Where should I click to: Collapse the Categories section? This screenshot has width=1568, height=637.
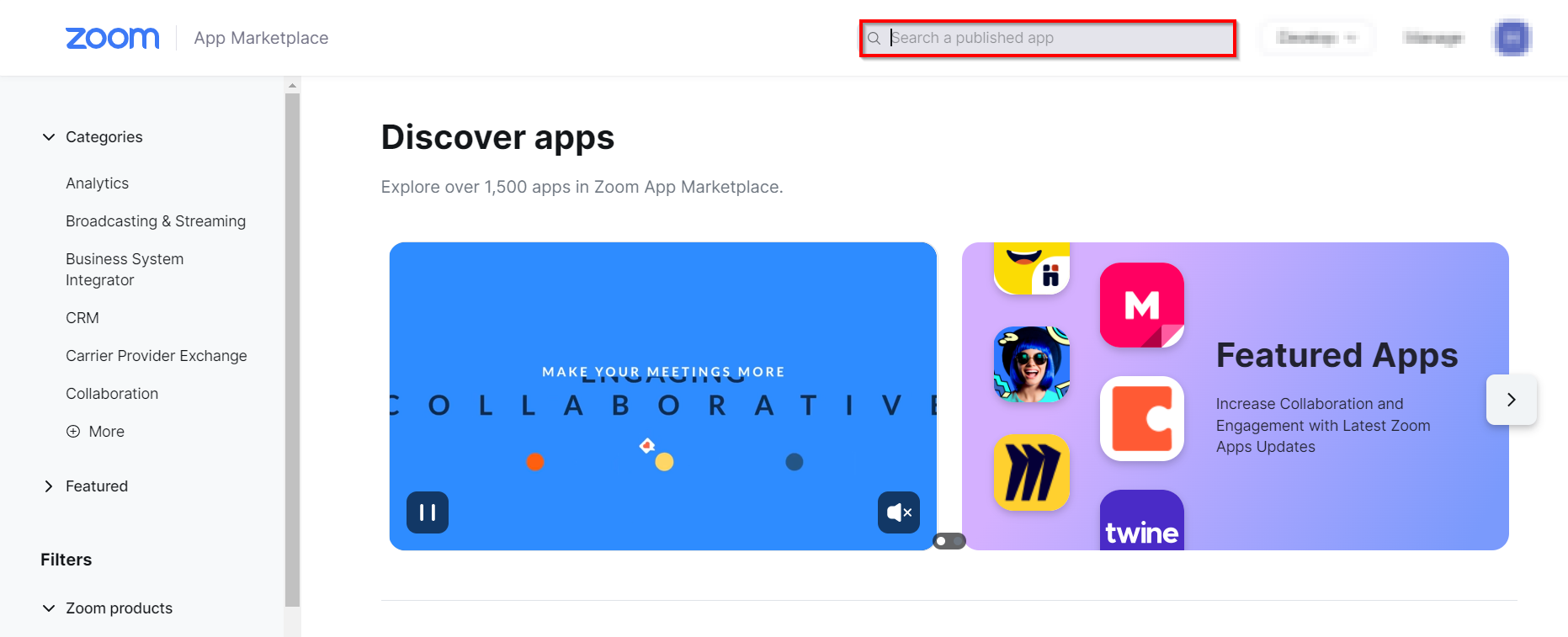49,137
